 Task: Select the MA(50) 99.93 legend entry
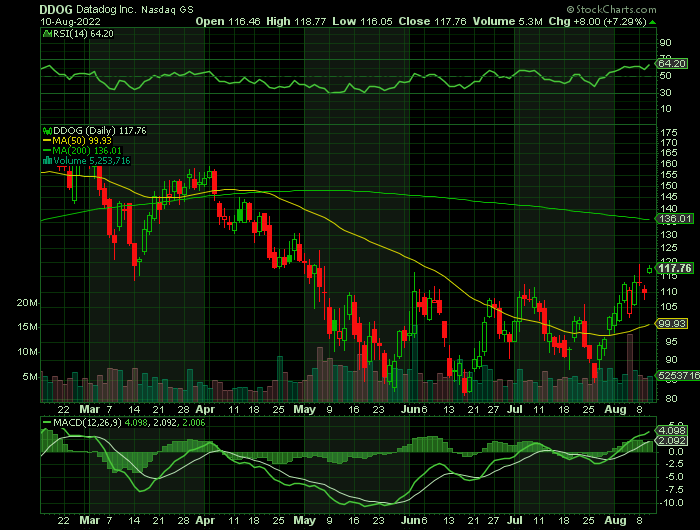click(x=82, y=141)
